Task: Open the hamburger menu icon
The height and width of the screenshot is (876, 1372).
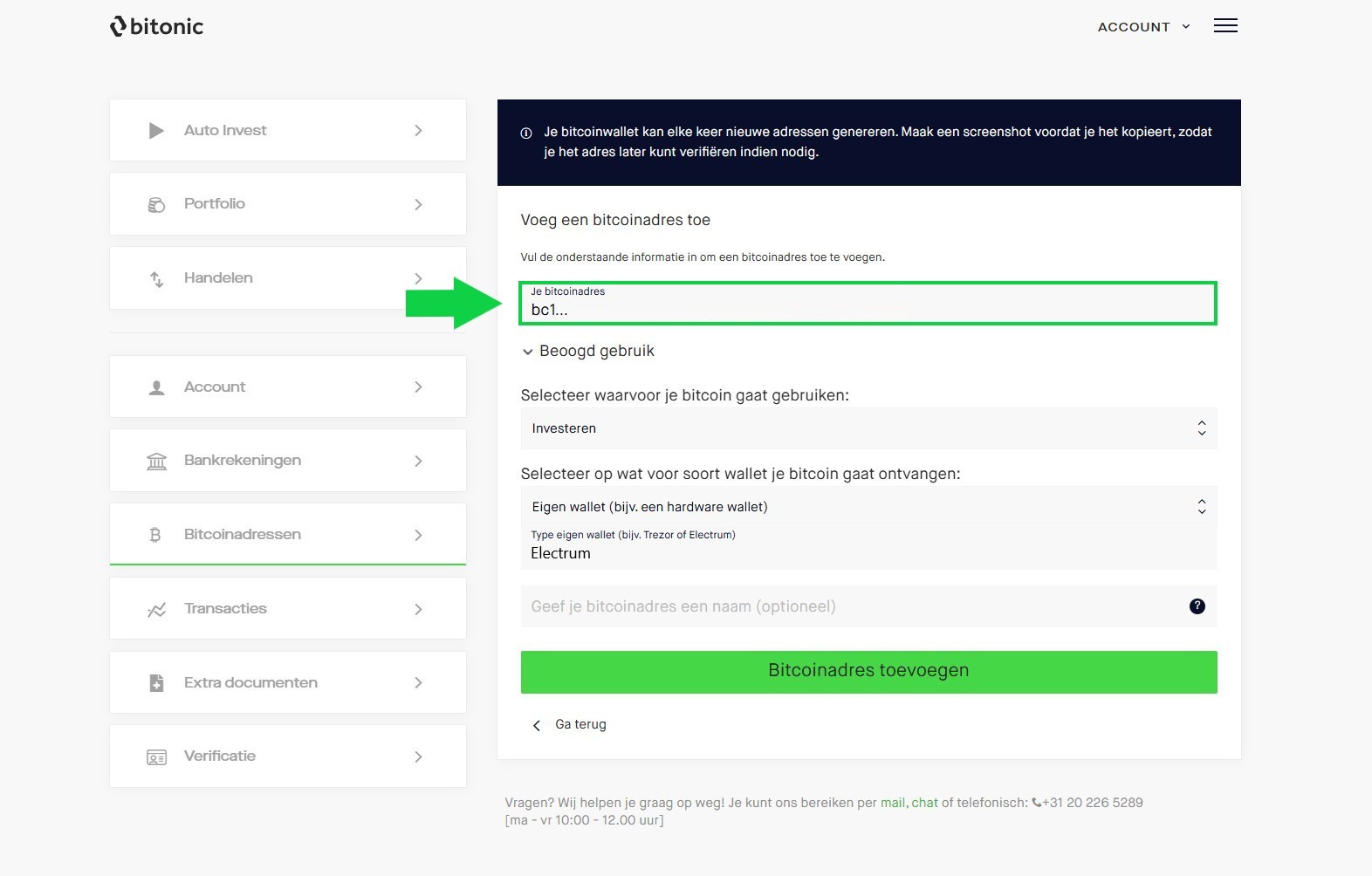Action: click(1225, 26)
